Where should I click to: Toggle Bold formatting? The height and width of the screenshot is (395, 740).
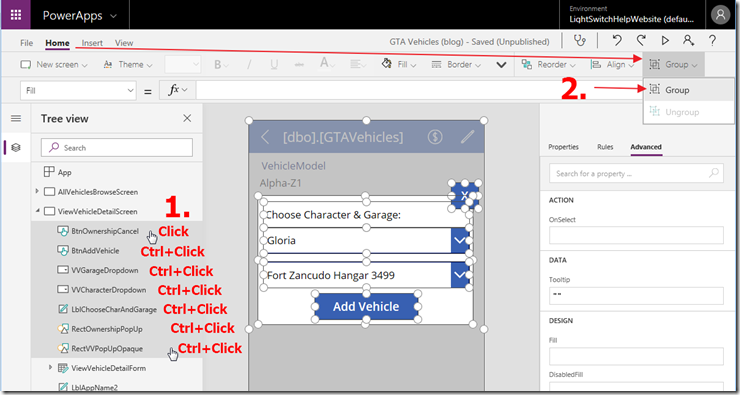point(221,65)
